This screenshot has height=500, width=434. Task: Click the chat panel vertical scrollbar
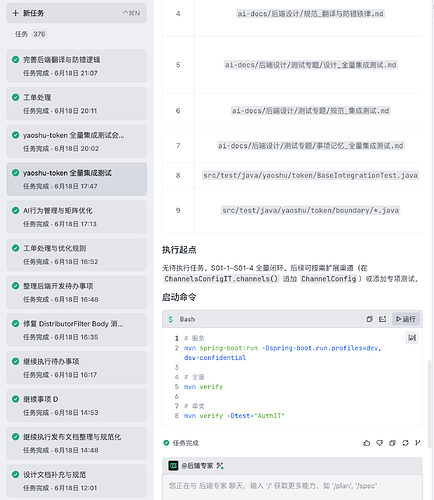429,403
